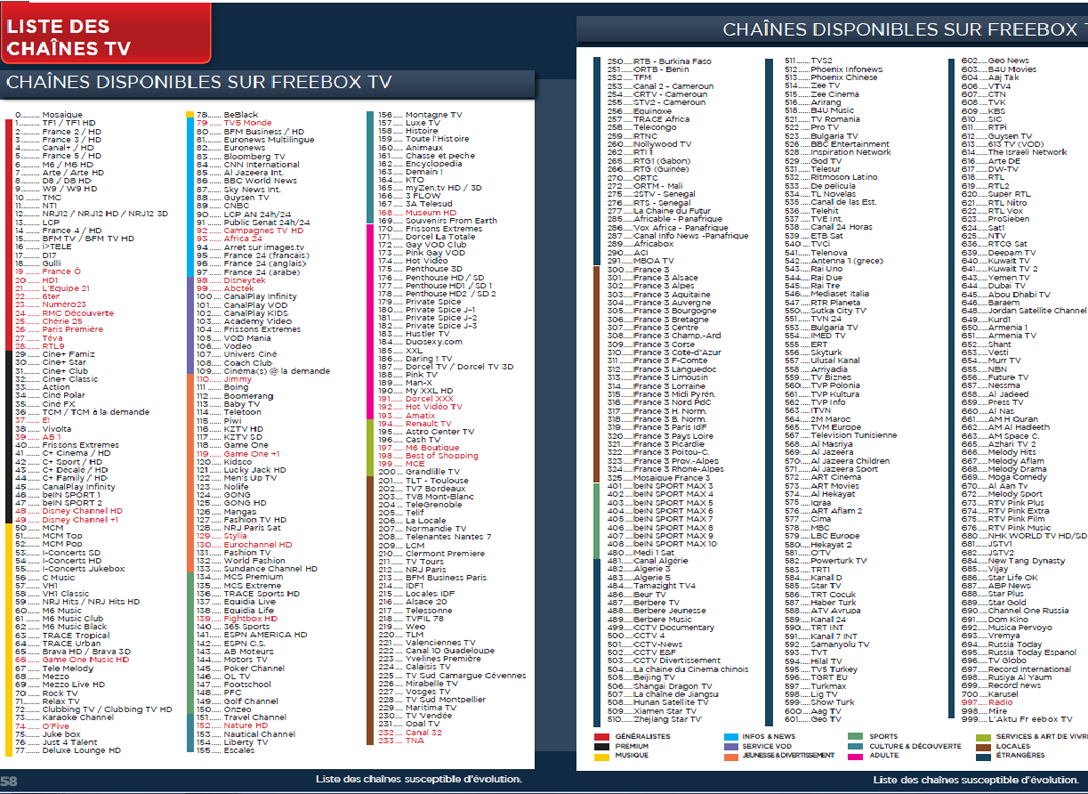This screenshot has width=1088, height=794.
Task: Click the LISTE DES CHAÎNES TV title badge
Action: point(105,33)
